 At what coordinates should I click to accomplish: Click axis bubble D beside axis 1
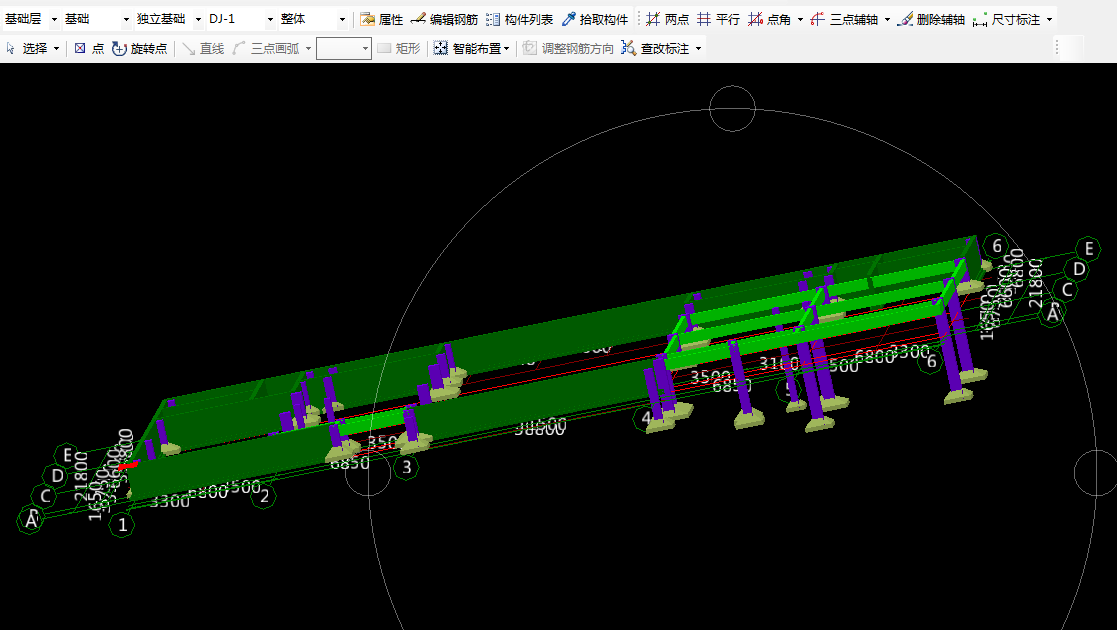coord(56,475)
